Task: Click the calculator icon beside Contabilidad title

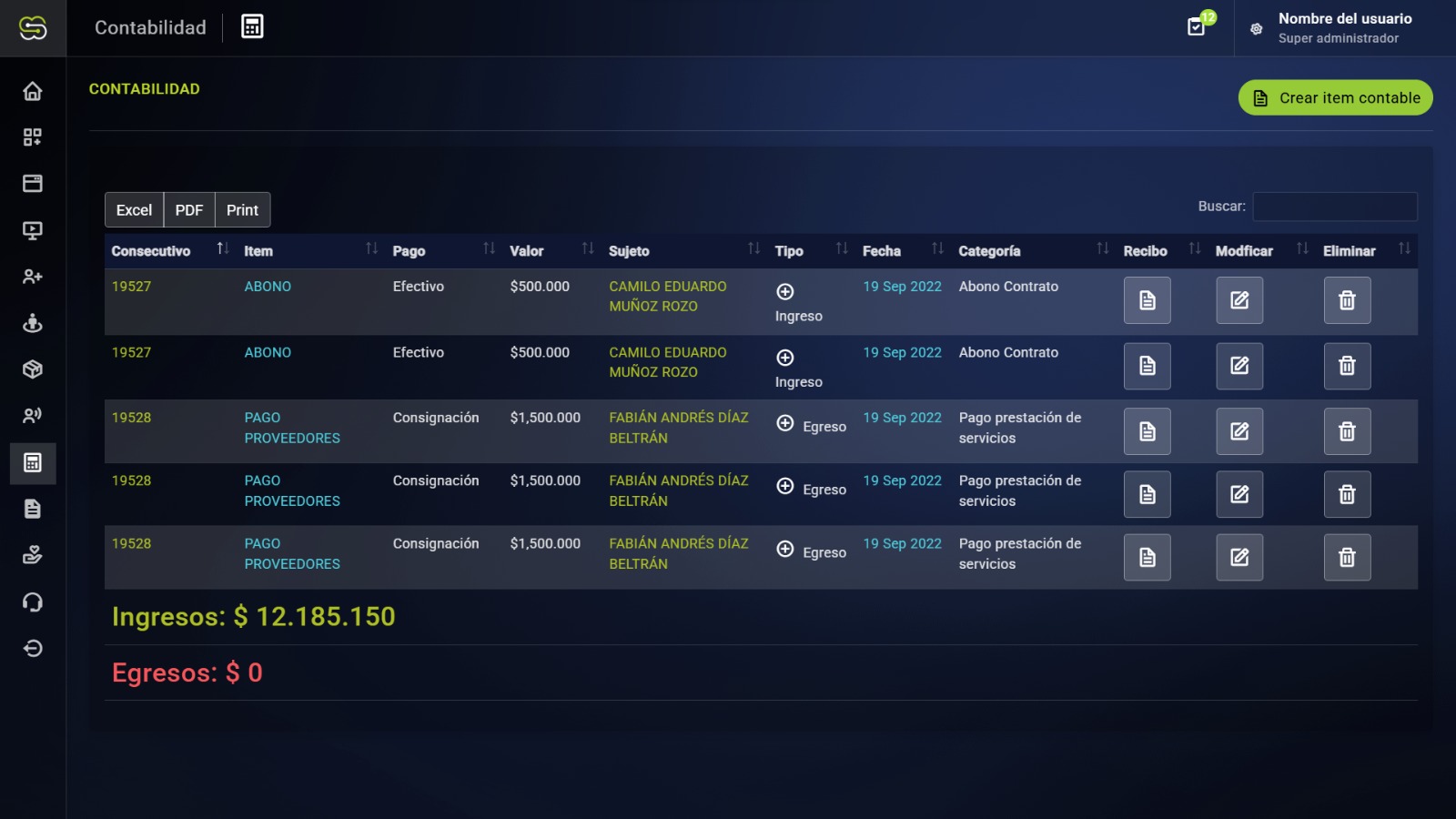Action: coord(252,27)
